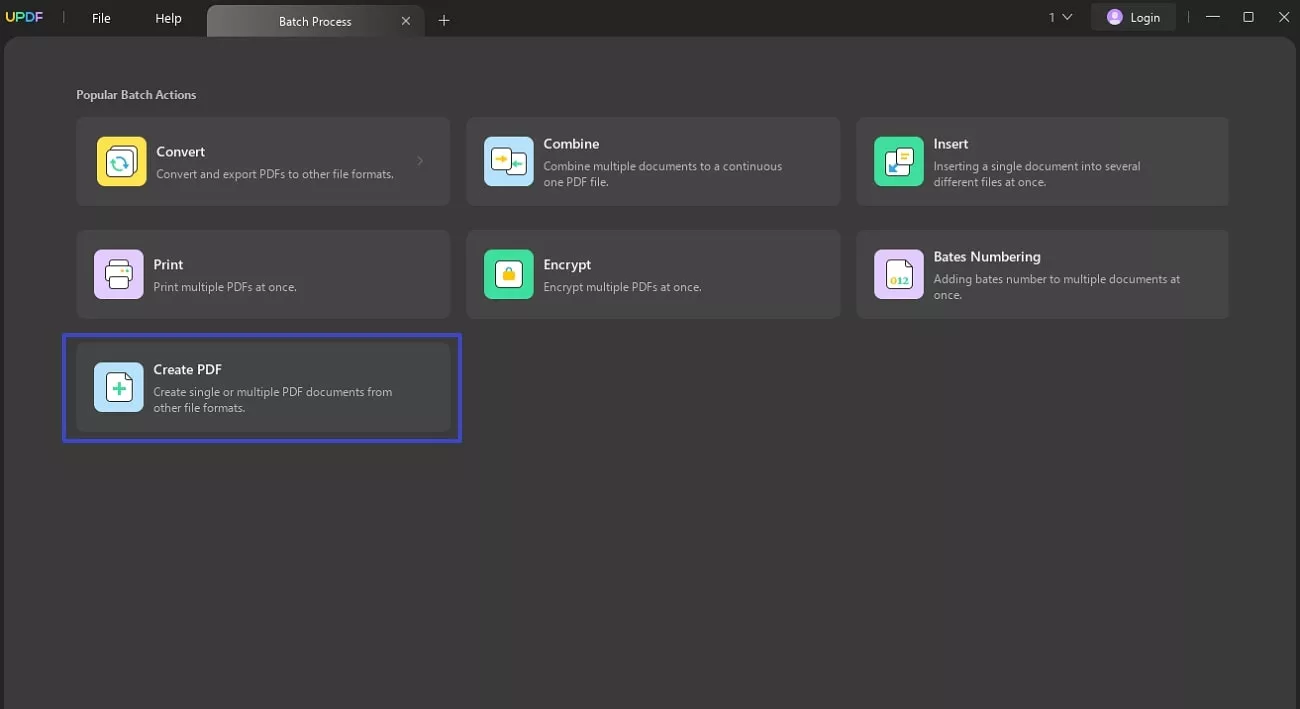Image resolution: width=1300 pixels, height=709 pixels.
Task: Click the Bates Numbering card title
Action: pyautogui.click(x=986, y=257)
